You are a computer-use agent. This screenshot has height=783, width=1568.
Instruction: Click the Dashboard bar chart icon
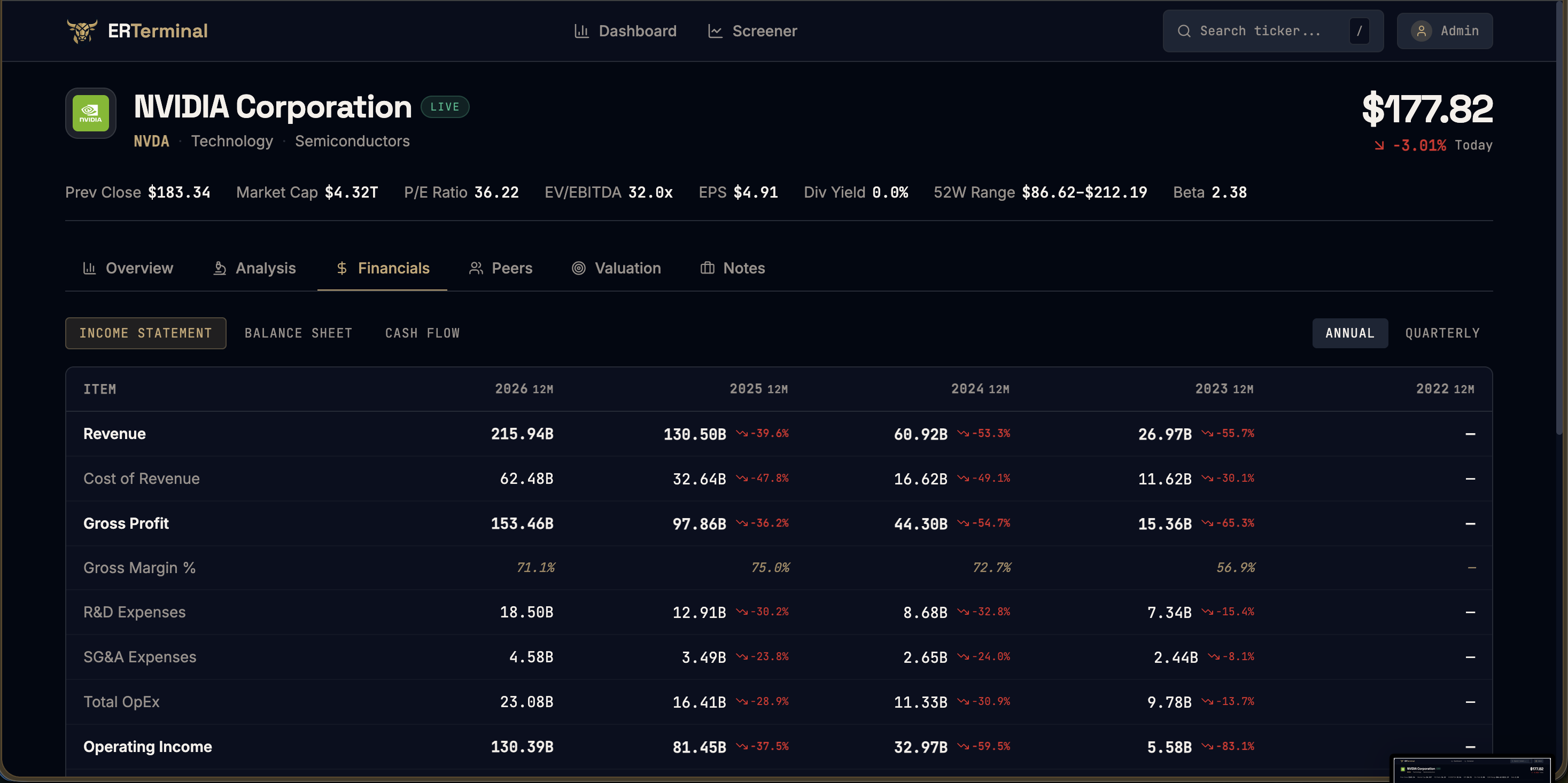[581, 31]
